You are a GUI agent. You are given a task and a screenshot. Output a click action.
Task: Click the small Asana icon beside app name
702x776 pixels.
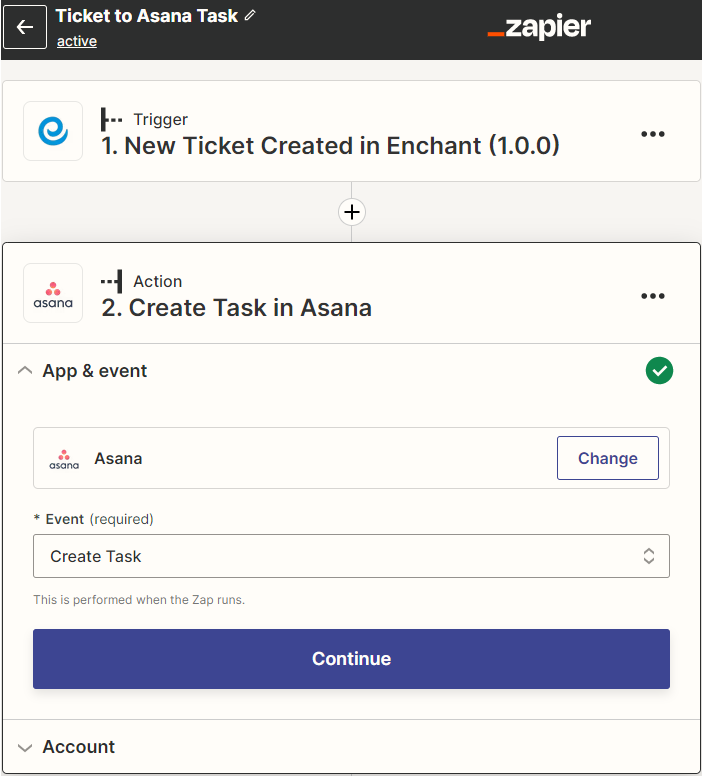click(64, 459)
